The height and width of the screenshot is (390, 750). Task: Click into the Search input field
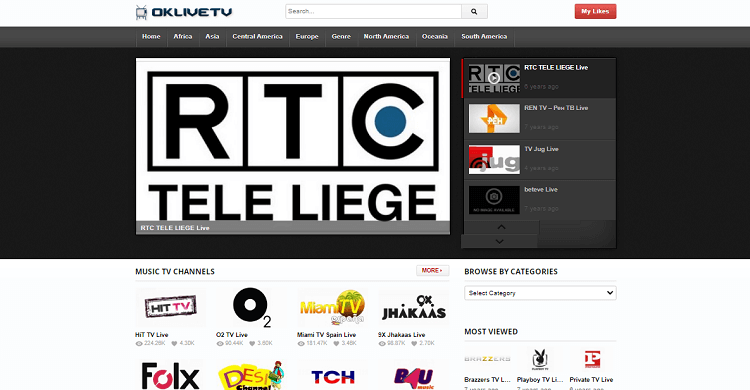tap(374, 11)
